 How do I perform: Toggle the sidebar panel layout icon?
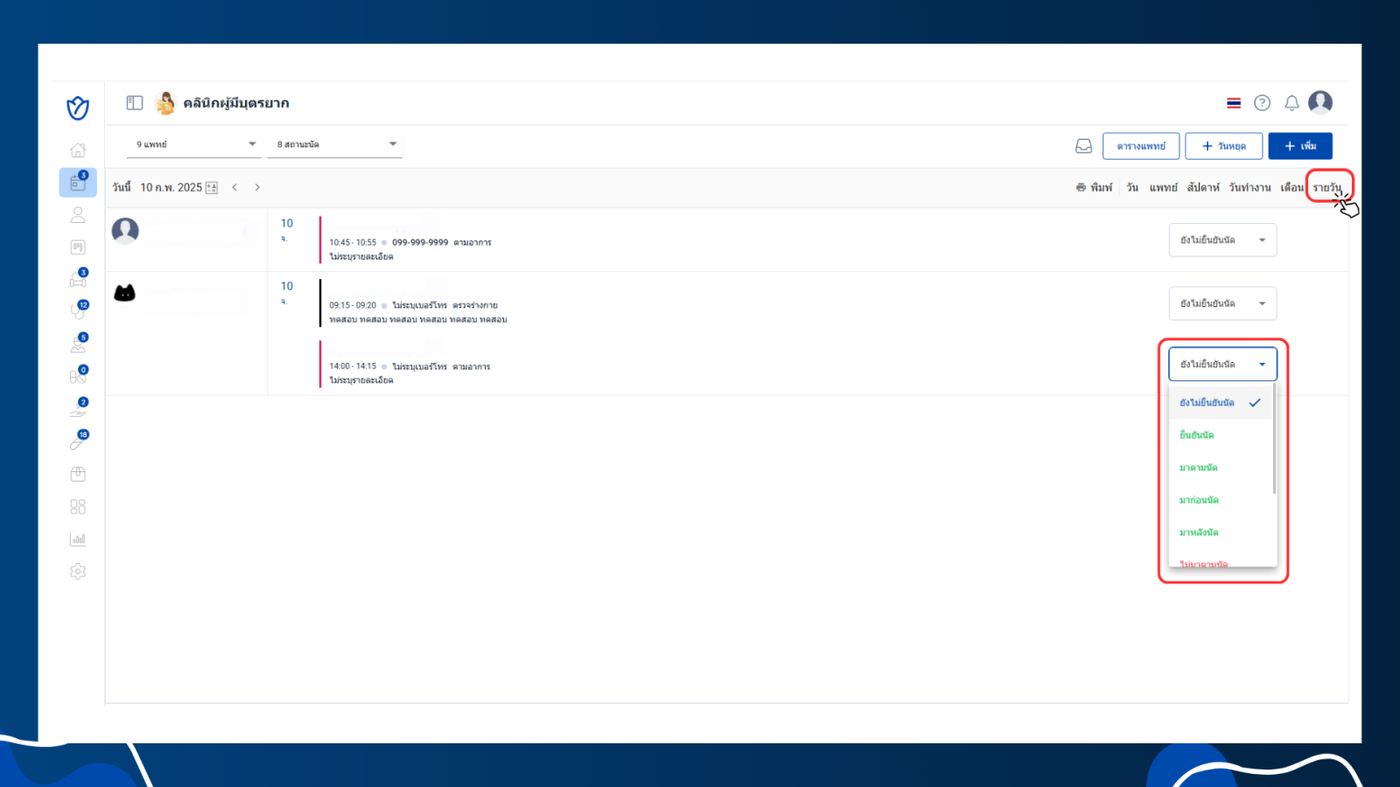pos(134,103)
